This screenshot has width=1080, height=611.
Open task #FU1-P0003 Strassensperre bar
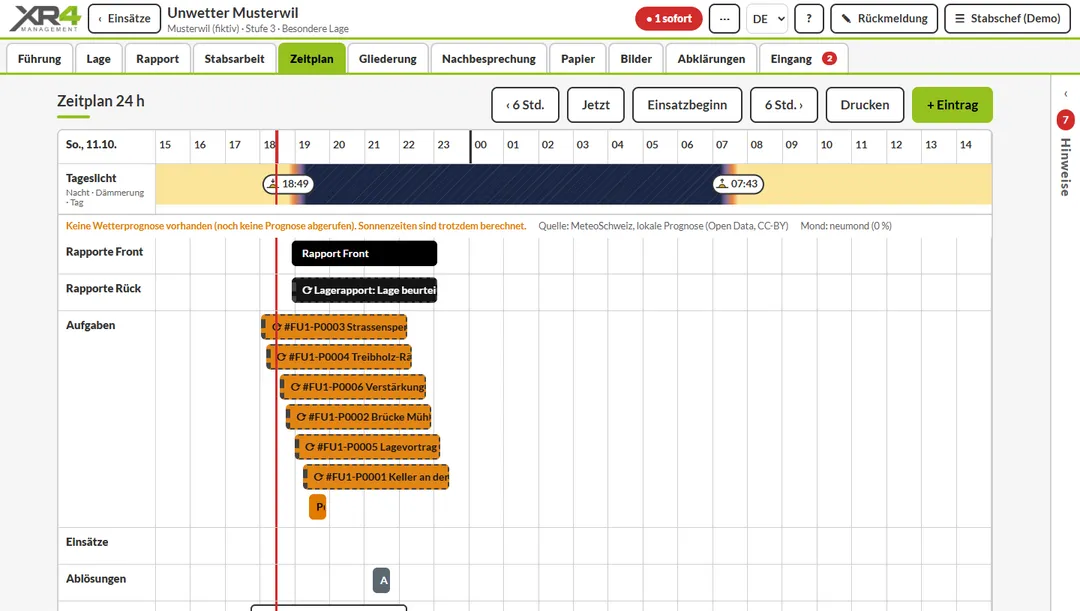(x=334, y=327)
